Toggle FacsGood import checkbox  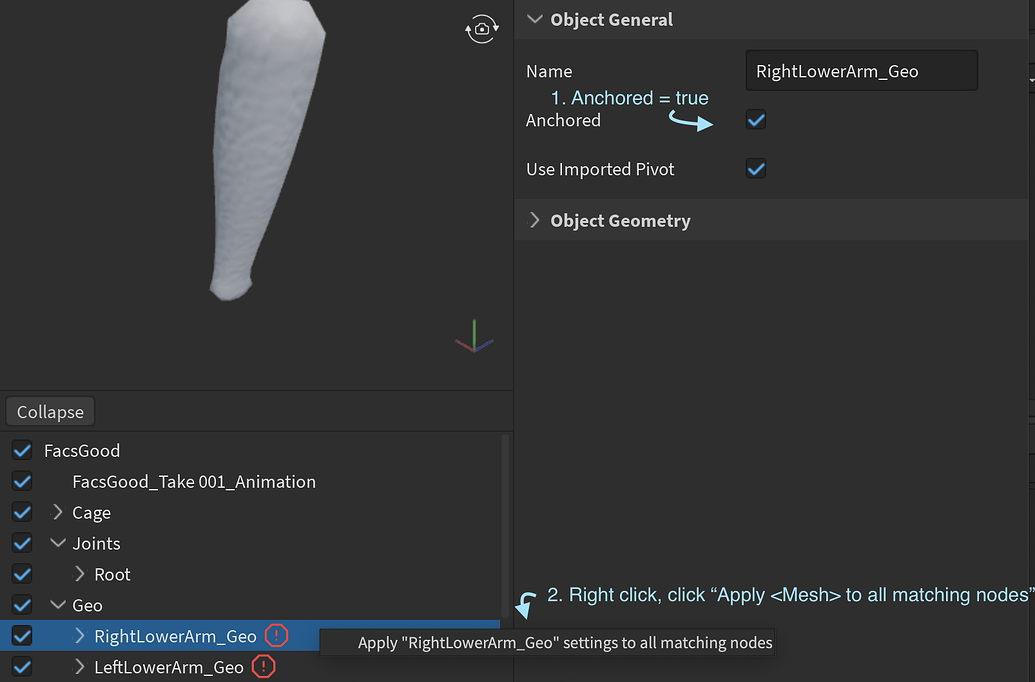pos(22,450)
